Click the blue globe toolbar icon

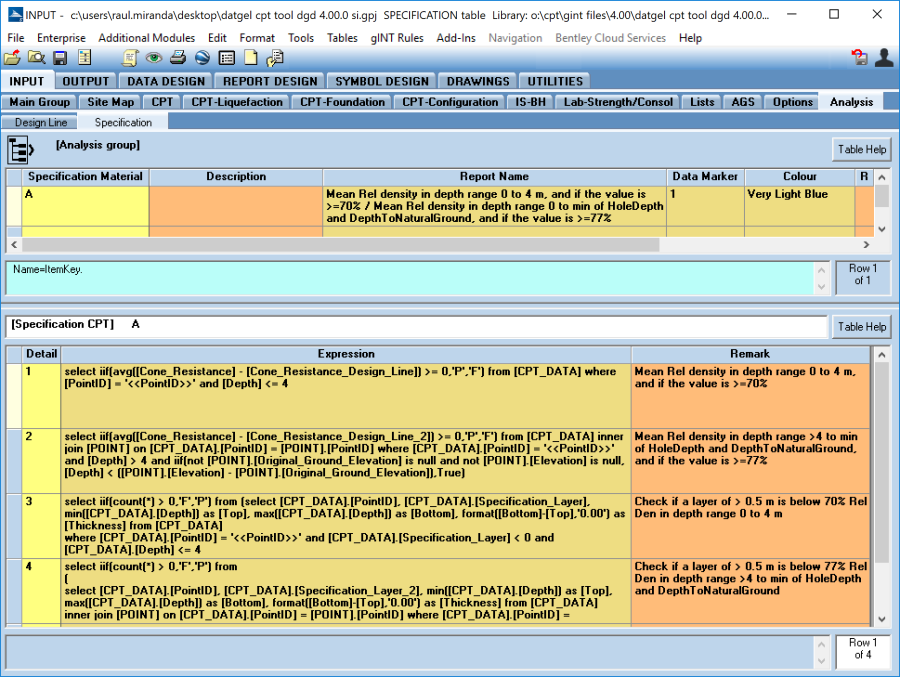coord(202,58)
